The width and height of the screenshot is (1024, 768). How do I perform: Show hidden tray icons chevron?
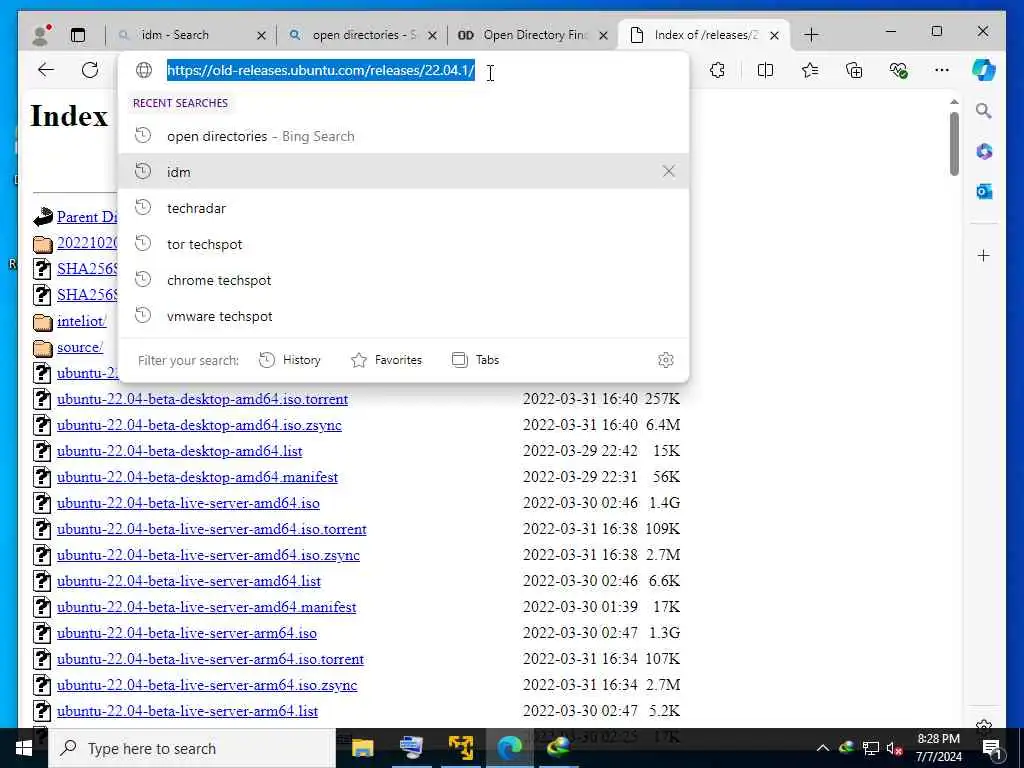(823, 748)
